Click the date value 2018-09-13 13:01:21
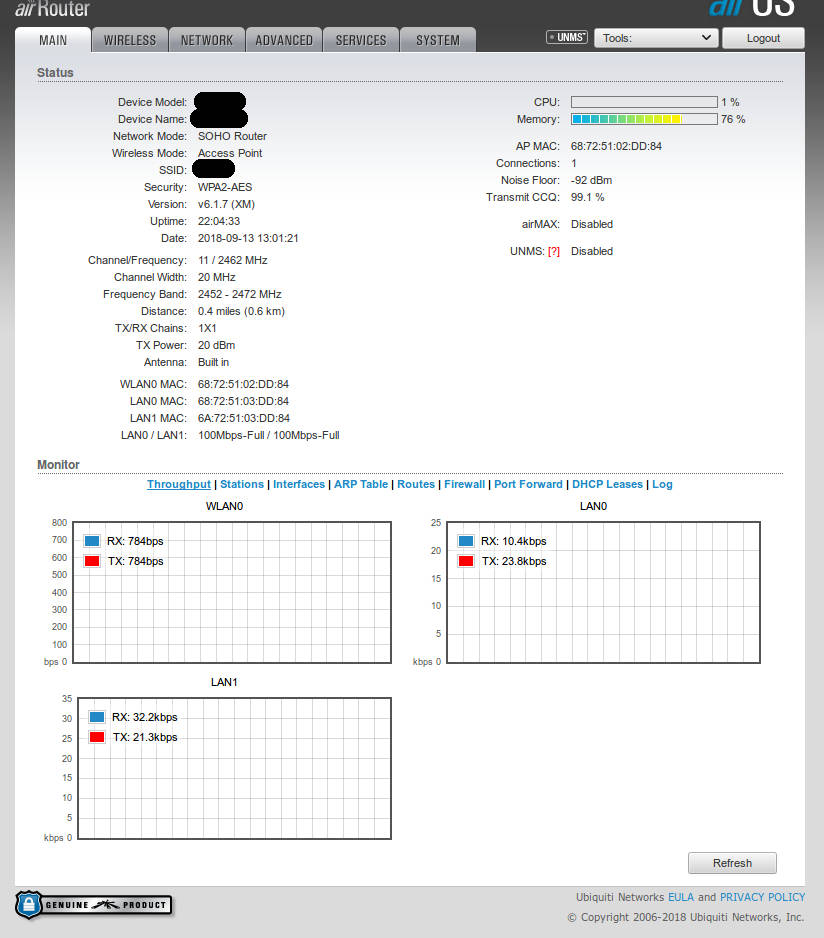 click(248, 238)
